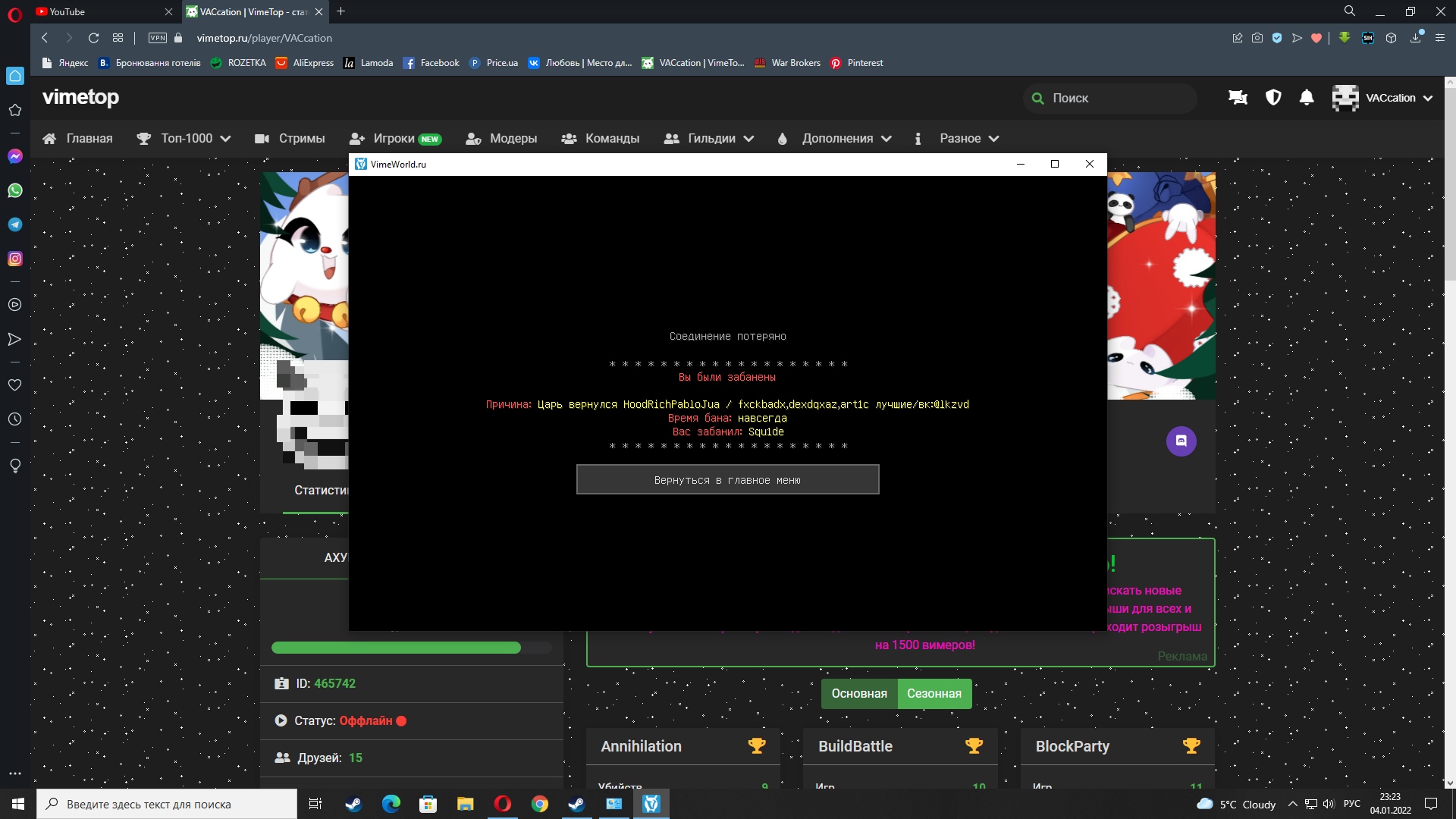The image size is (1456, 819).
Task: Open Instagram in Opera sidebar
Action: click(14, 259)
